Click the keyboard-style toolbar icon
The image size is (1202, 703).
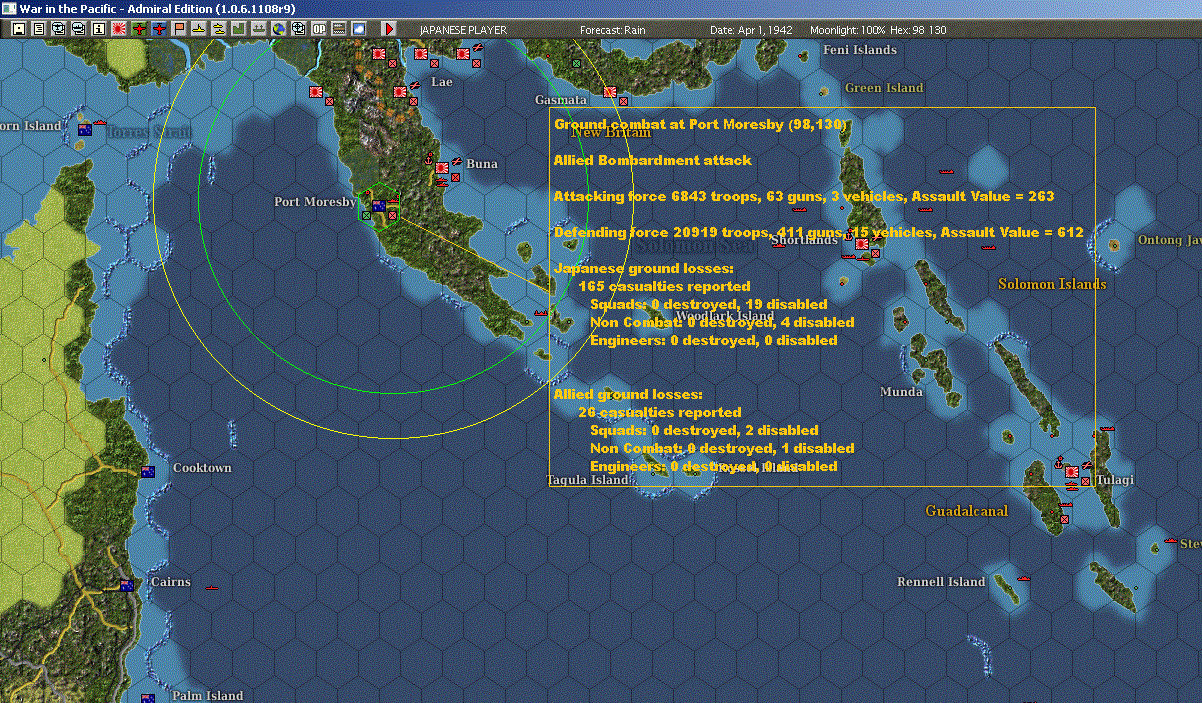339,29
